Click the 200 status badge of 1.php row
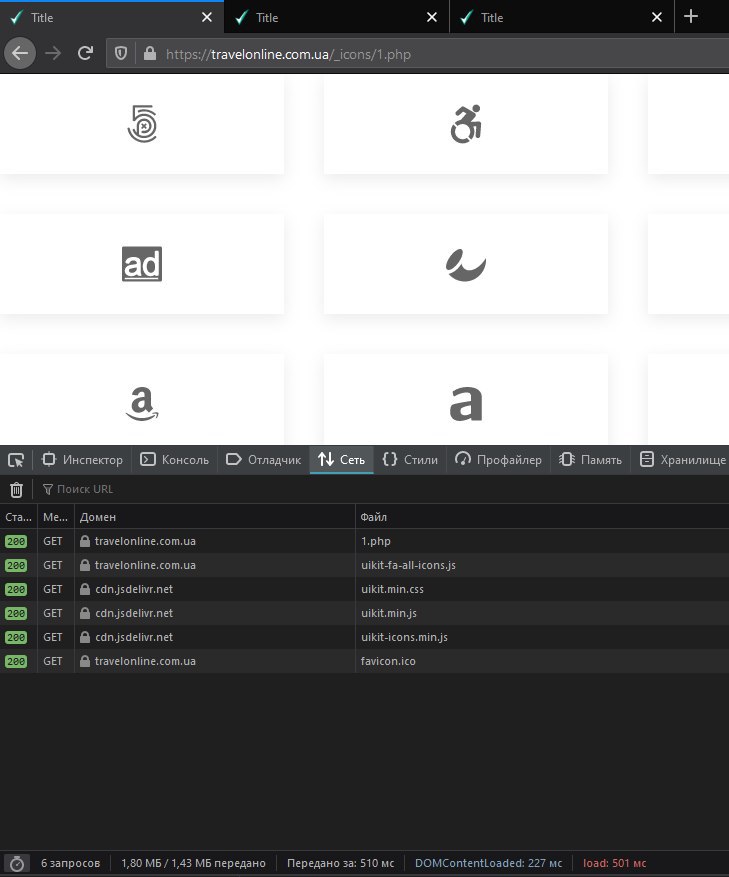Image resolution: width=729 pixels, height=877 pixels. [16, 541]
